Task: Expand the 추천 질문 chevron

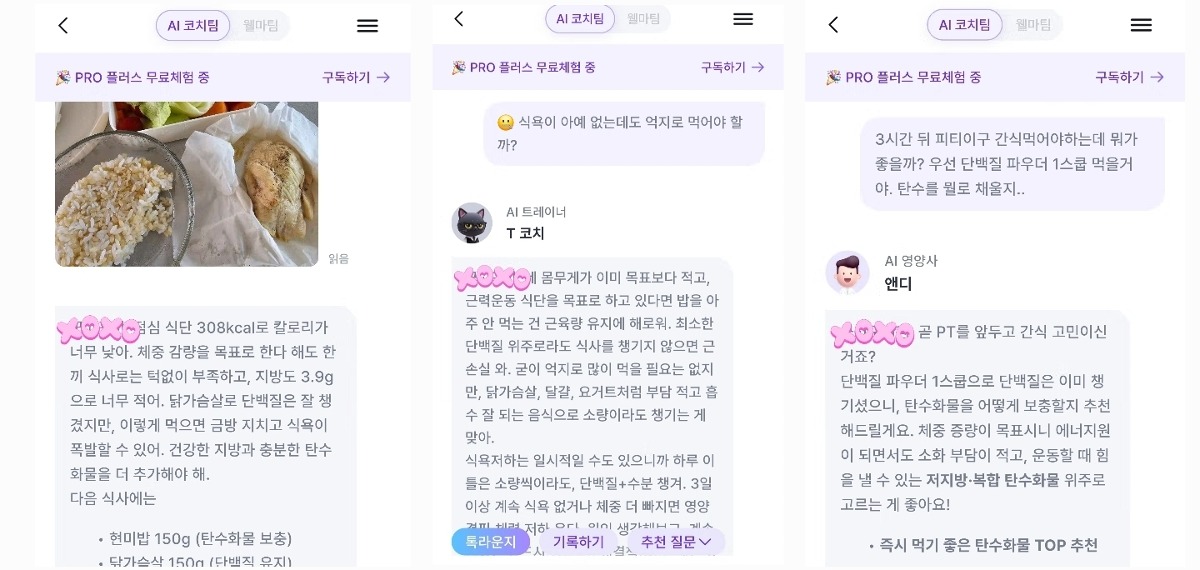Action: 705,542
